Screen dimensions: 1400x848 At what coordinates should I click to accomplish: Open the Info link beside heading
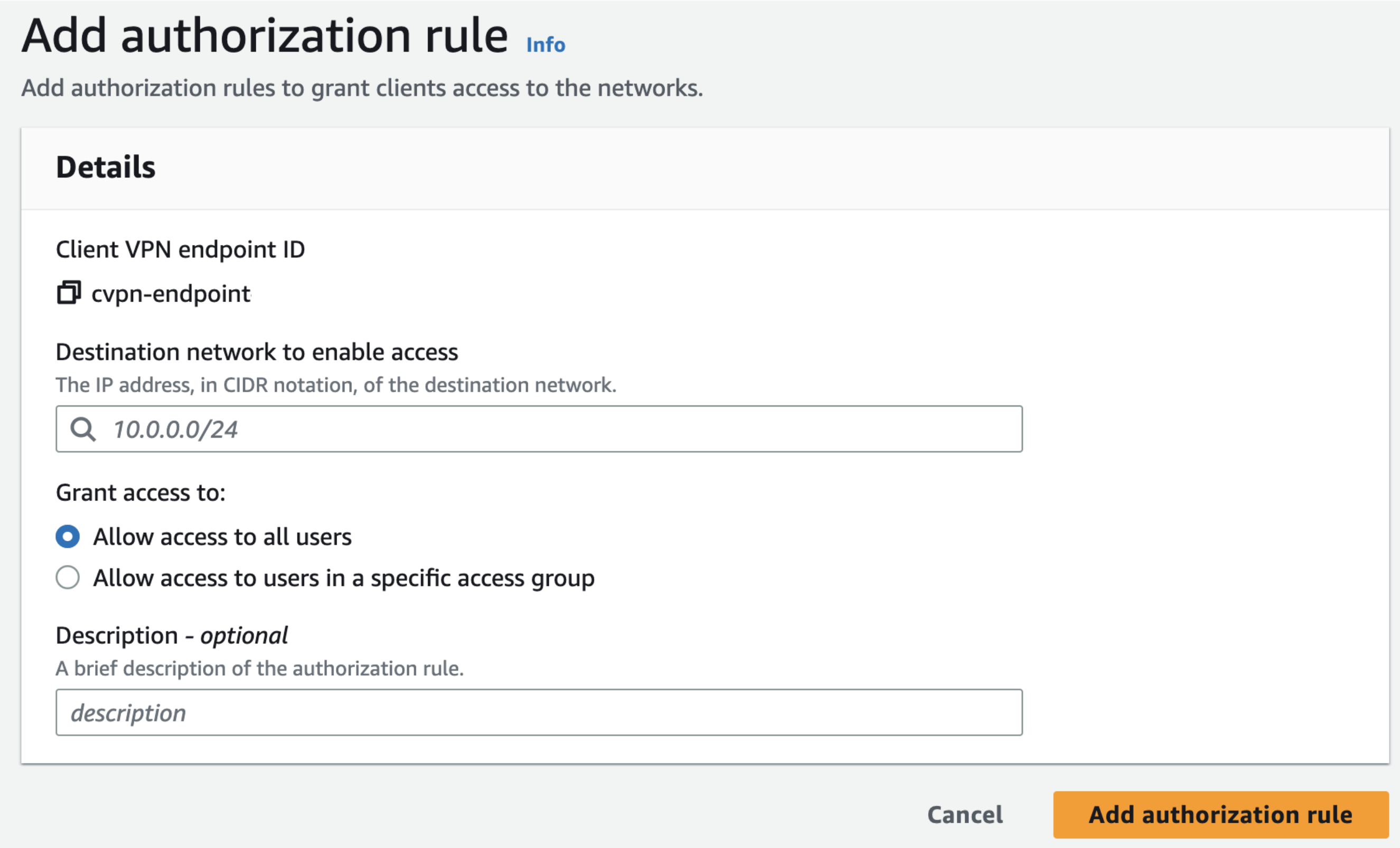(x=545, y=45)
